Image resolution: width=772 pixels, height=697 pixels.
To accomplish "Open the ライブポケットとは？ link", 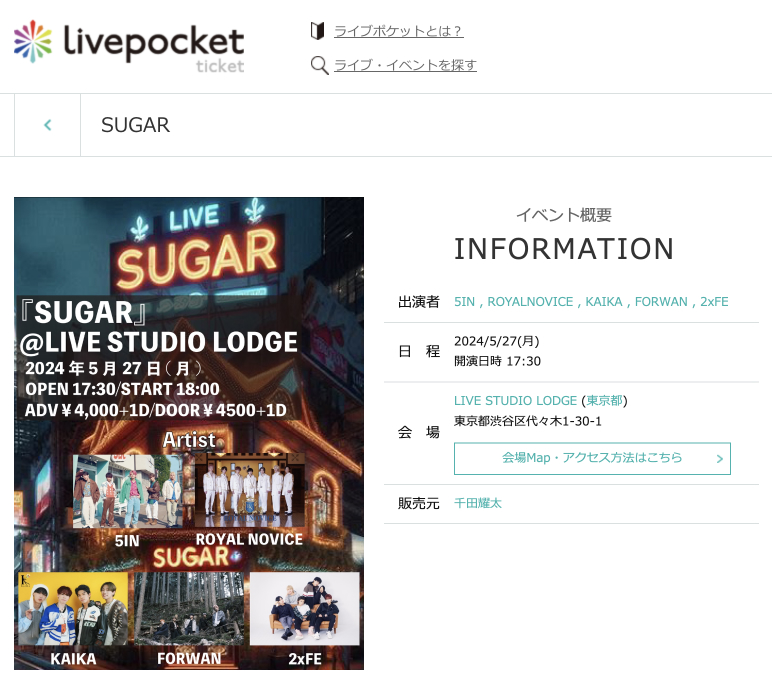I will point(398,31).
